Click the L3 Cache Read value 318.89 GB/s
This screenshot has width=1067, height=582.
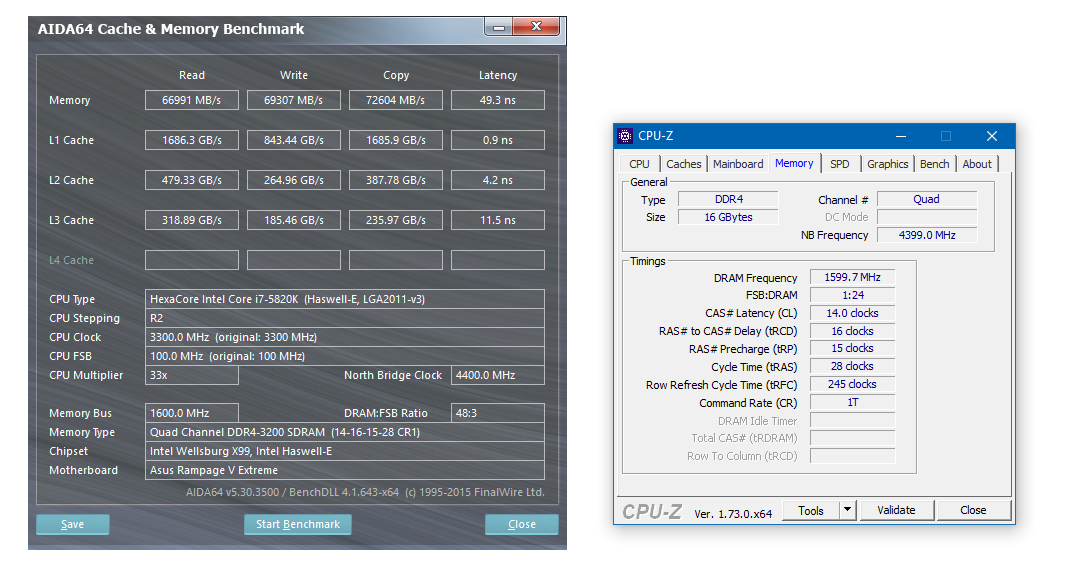point(192,221)
